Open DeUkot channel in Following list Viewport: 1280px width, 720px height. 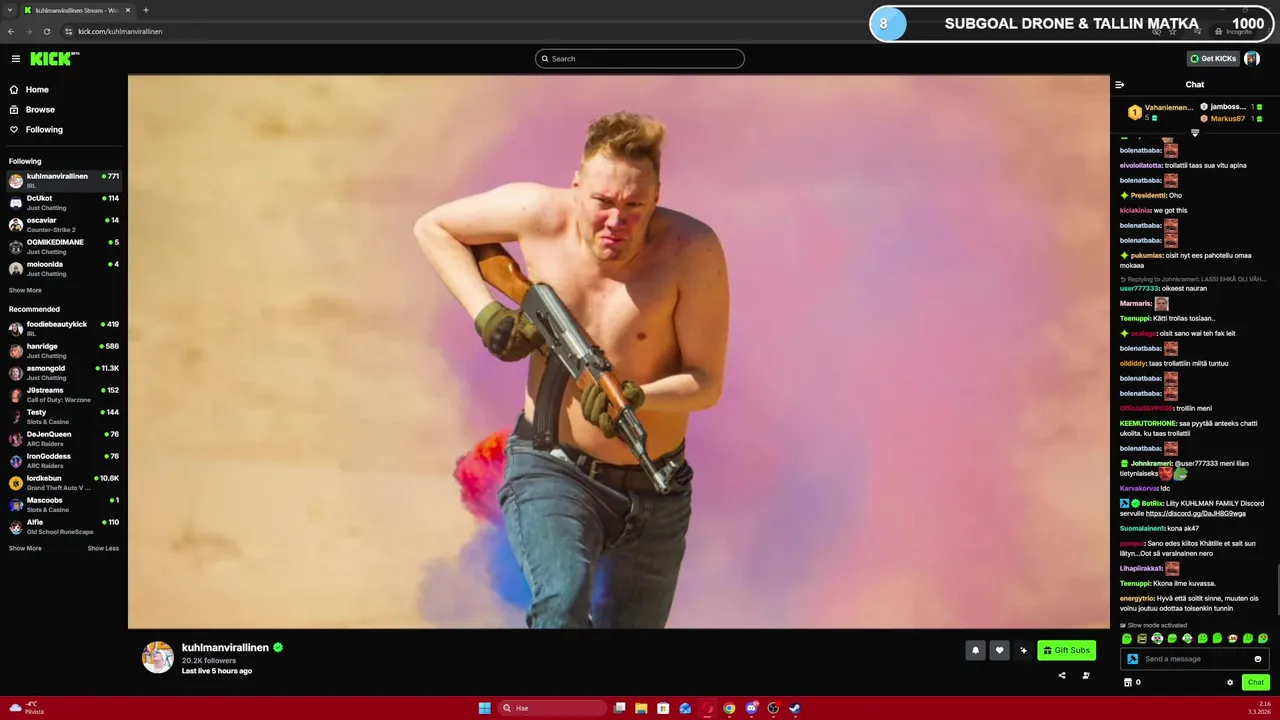tap(64, 202)
